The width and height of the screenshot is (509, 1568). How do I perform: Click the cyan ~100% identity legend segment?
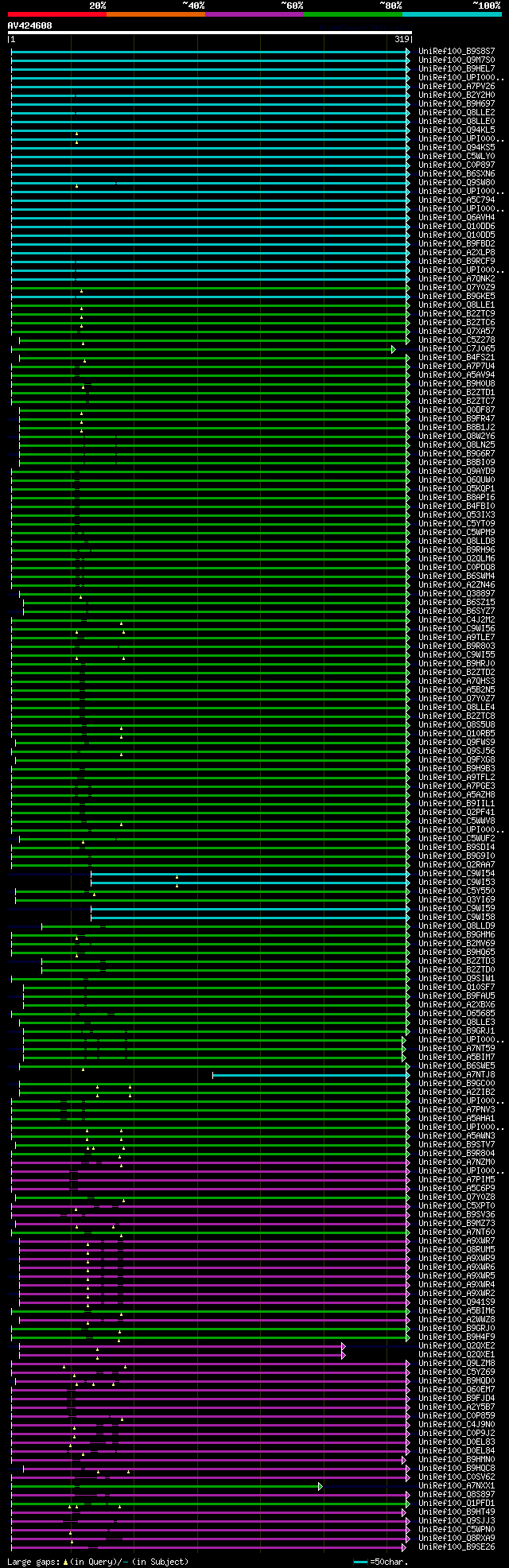tap(452, 14)
